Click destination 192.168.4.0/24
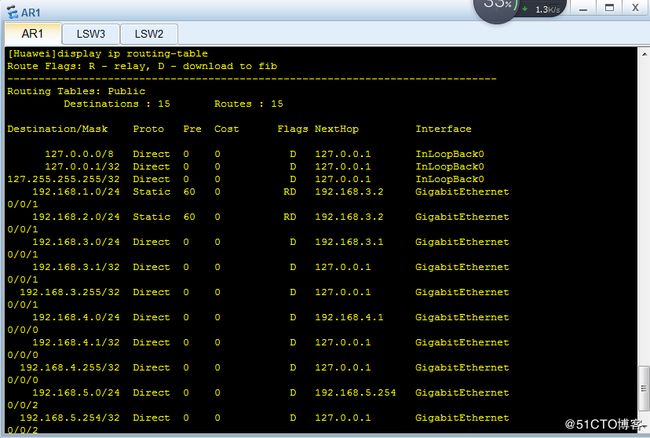Image resolution: width=650 pixels, height=438 pixels. pos(76,317)
